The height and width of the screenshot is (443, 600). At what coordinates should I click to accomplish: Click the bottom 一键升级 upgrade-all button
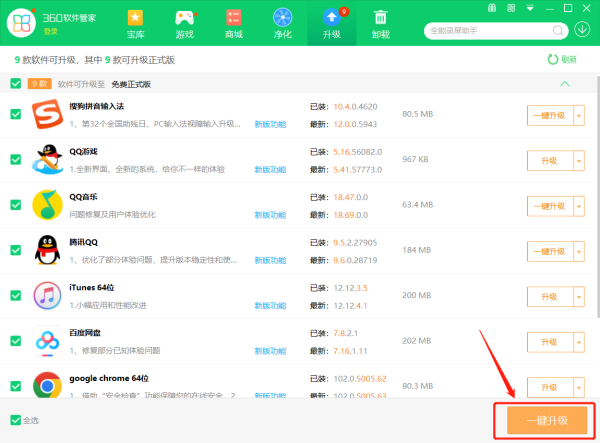coord(547,420)
